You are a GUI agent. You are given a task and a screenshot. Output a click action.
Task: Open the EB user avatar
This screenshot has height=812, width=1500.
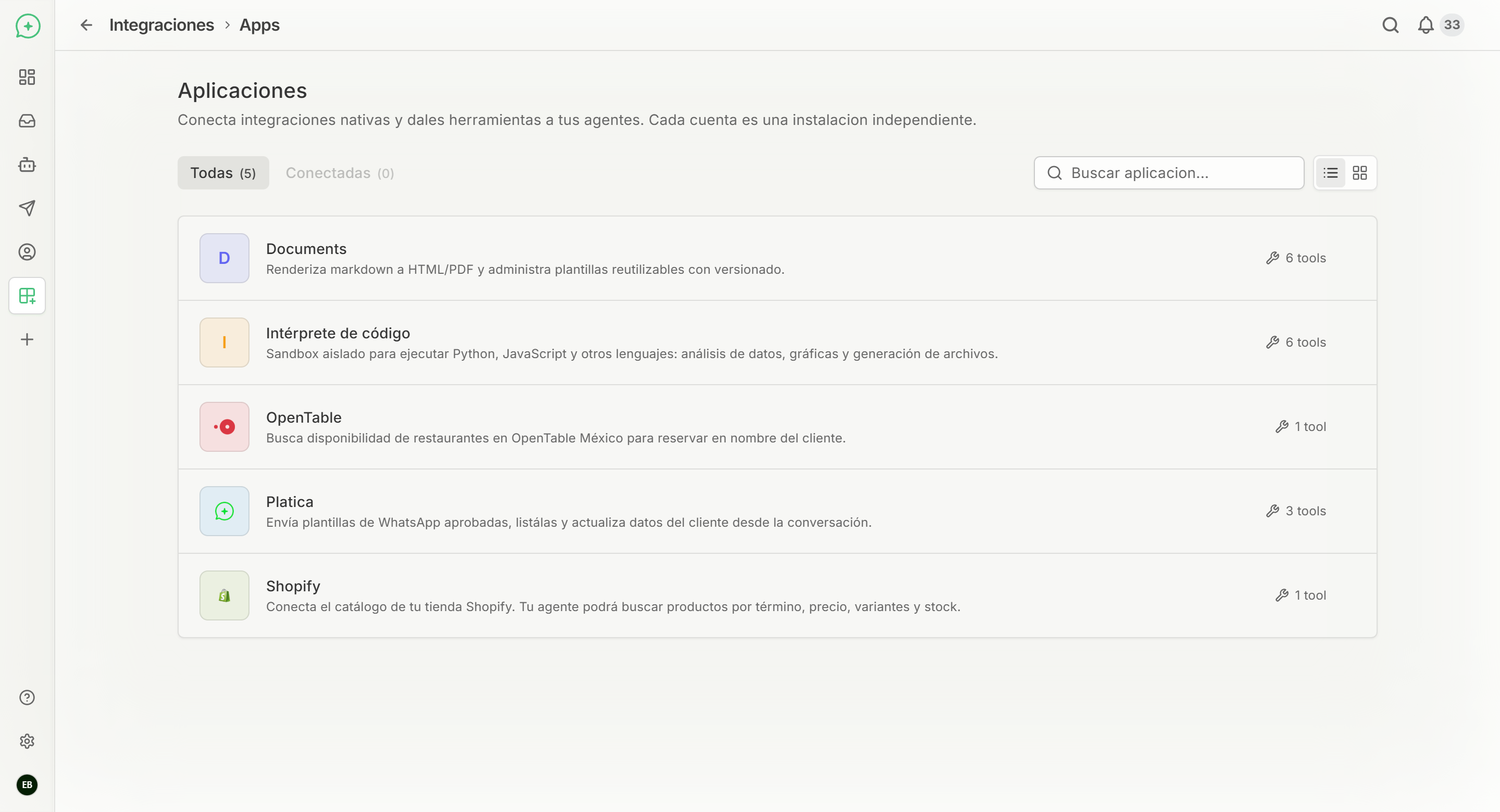27,784
